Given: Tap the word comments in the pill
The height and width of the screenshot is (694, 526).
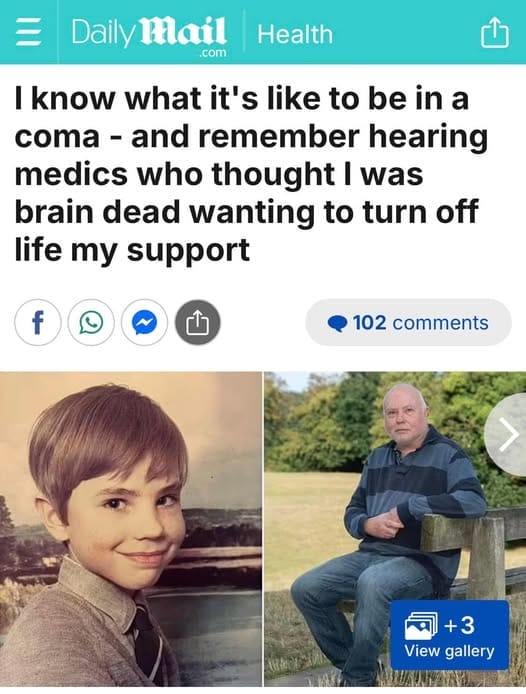Looking at the screenshot, I should (x=441, y=323).
